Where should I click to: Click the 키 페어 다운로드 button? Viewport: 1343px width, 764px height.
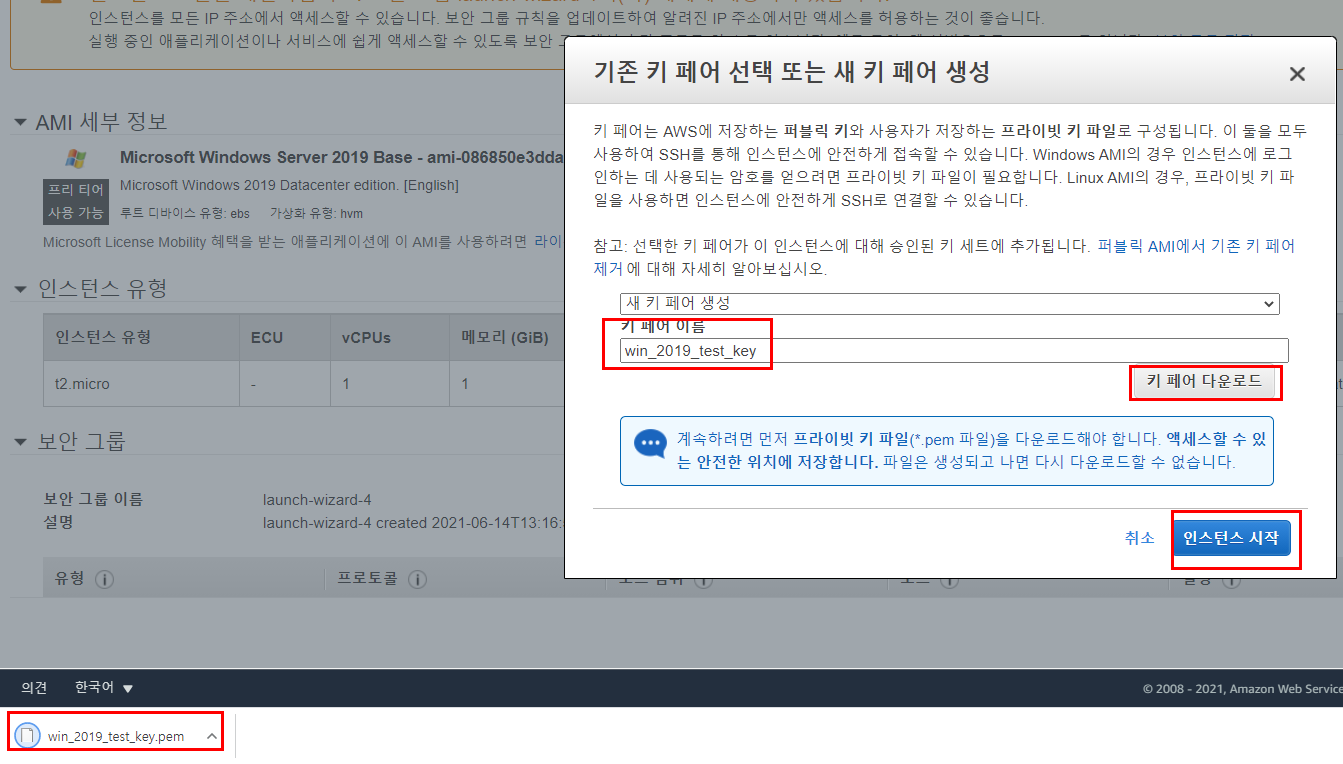[x=1205, y=382]
